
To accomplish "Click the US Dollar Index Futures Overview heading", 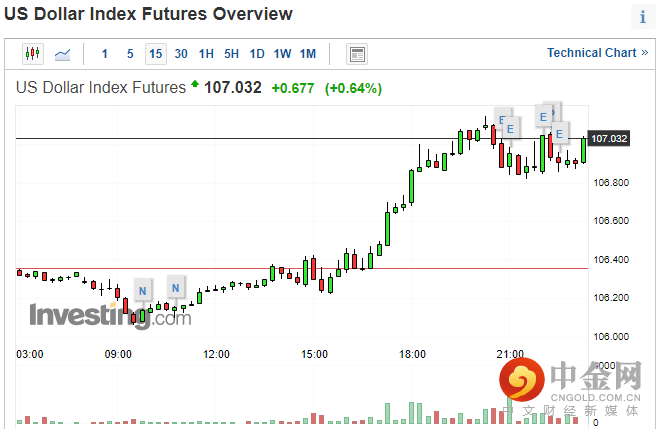I will point(154,14).
